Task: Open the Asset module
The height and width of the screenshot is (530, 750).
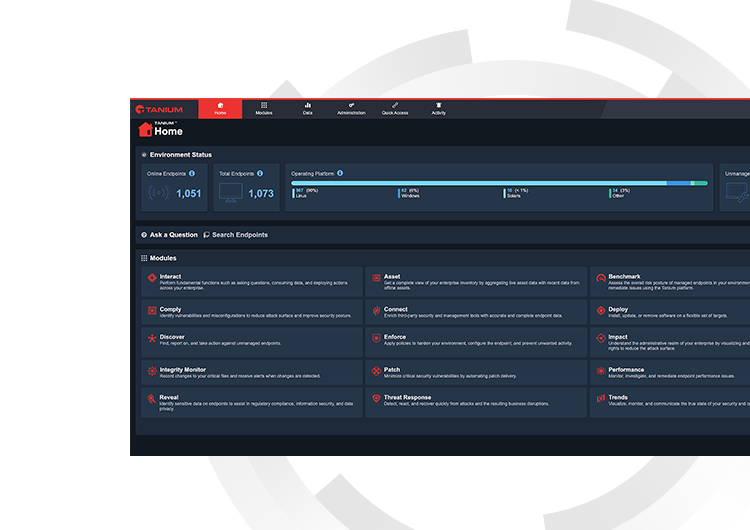Action: (x=476, y=282)
